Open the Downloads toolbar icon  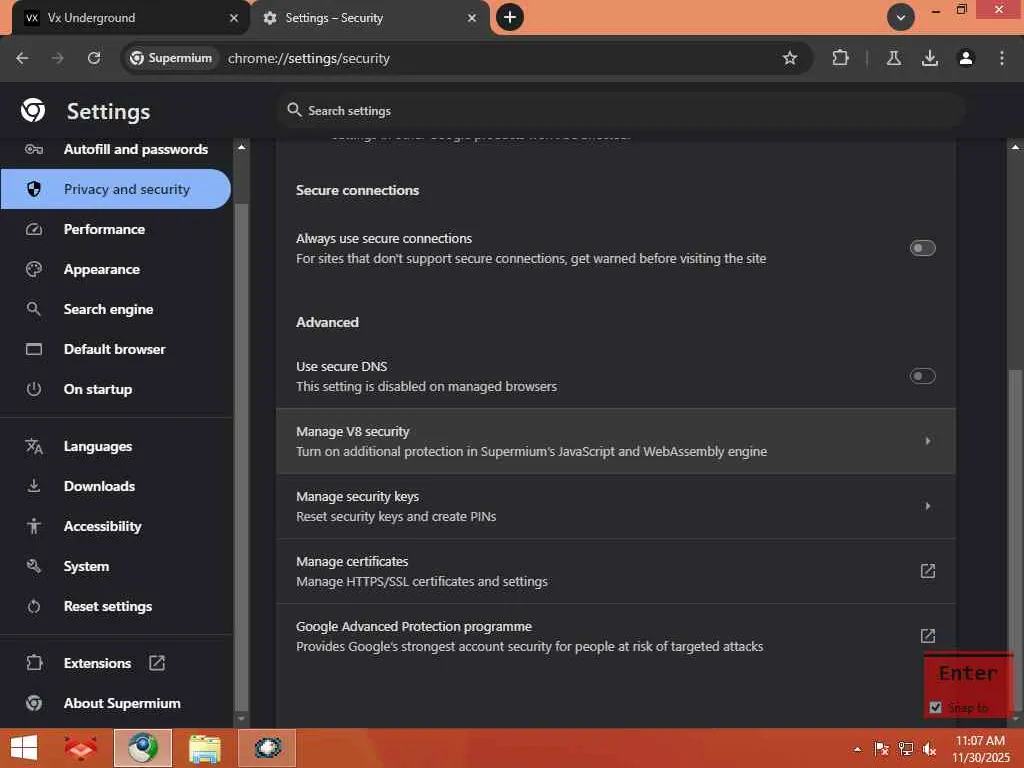[x=929, y=58]
